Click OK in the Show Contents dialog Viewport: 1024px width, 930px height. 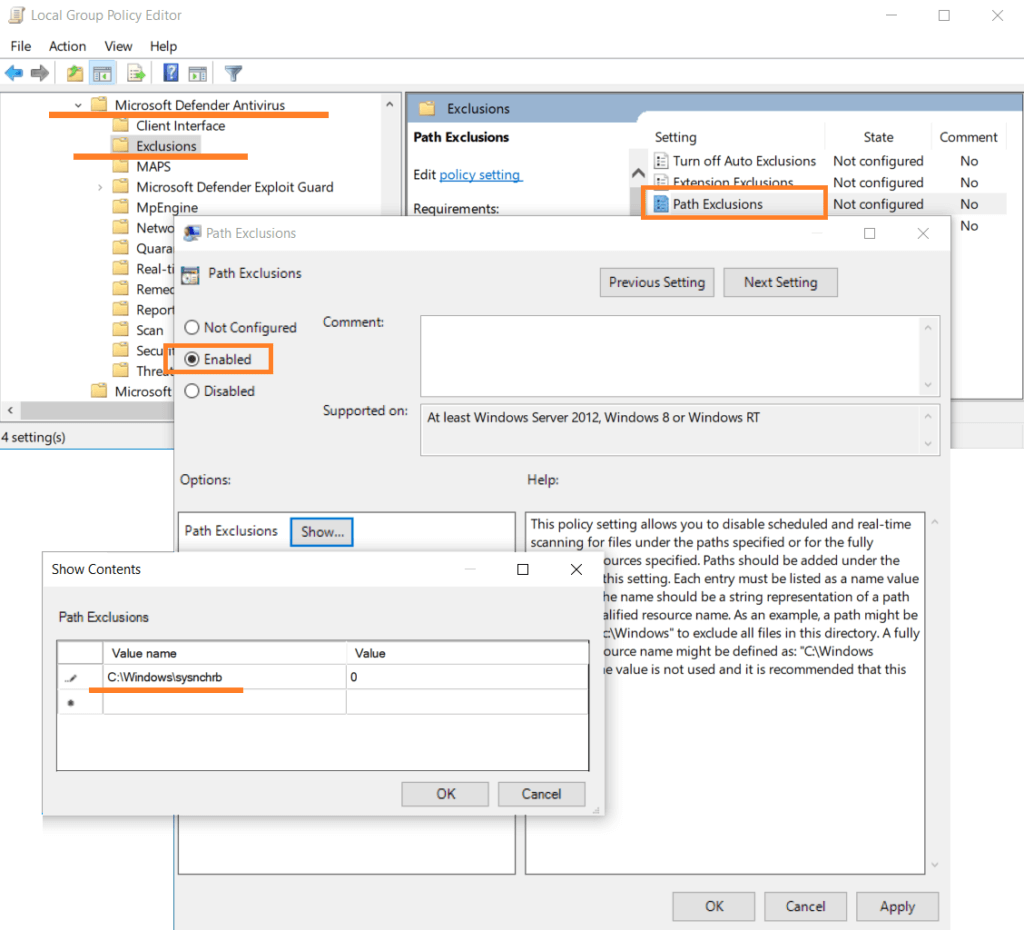[x=445, y=794]
